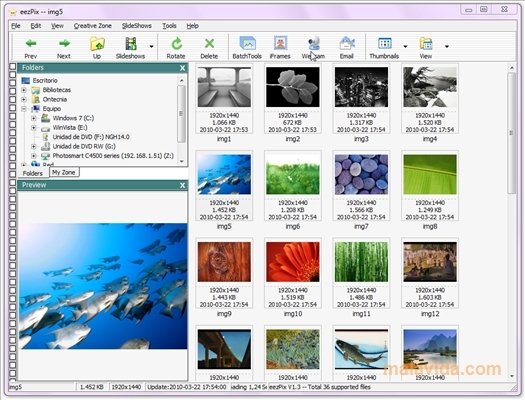Screen dimensions: 525x400
Task: Expand WinVista (E:) node
Action: pyautogui.click(x=33, y=128)
